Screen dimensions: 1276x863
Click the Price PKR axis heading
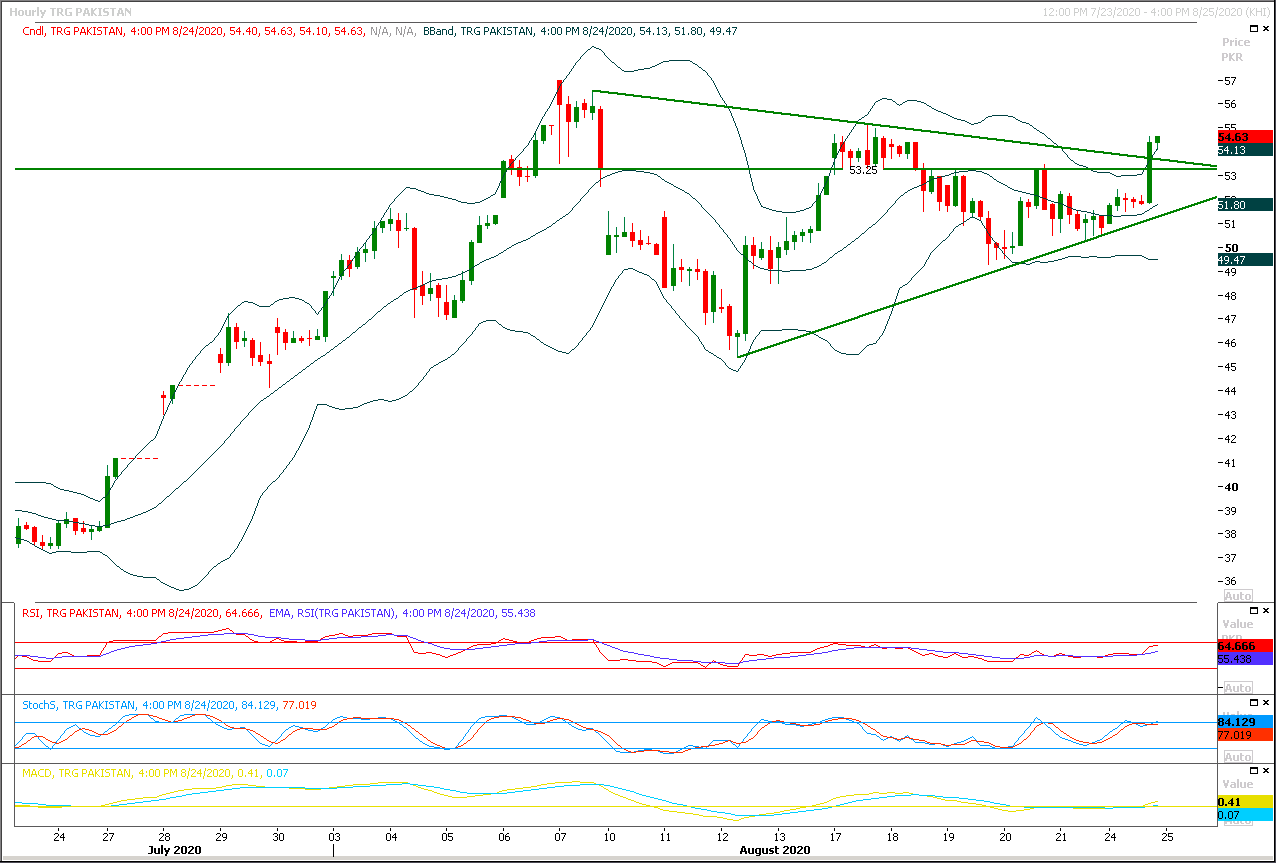point(1236,50)
